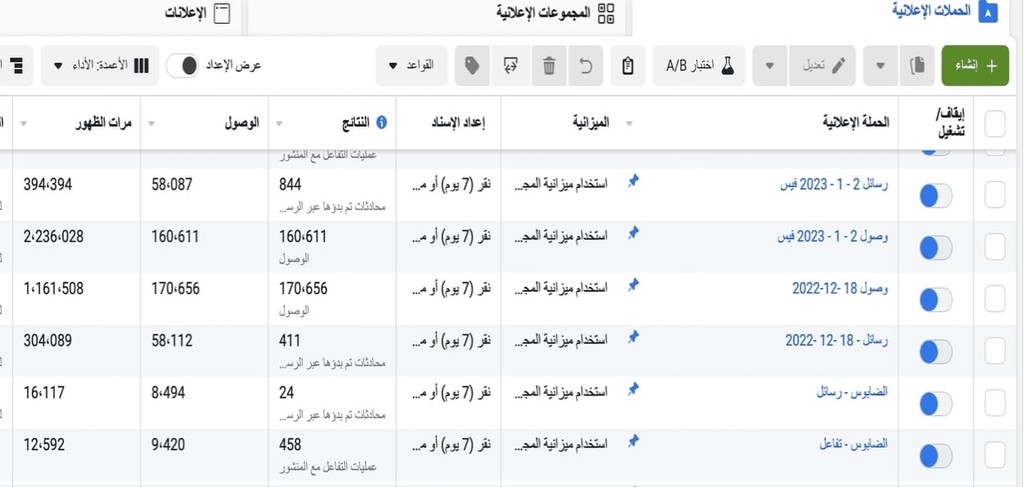This screenshot has width=1024, height=487.
Task: Click the ads page icon in tab
Action: click(x=222, y=14)
